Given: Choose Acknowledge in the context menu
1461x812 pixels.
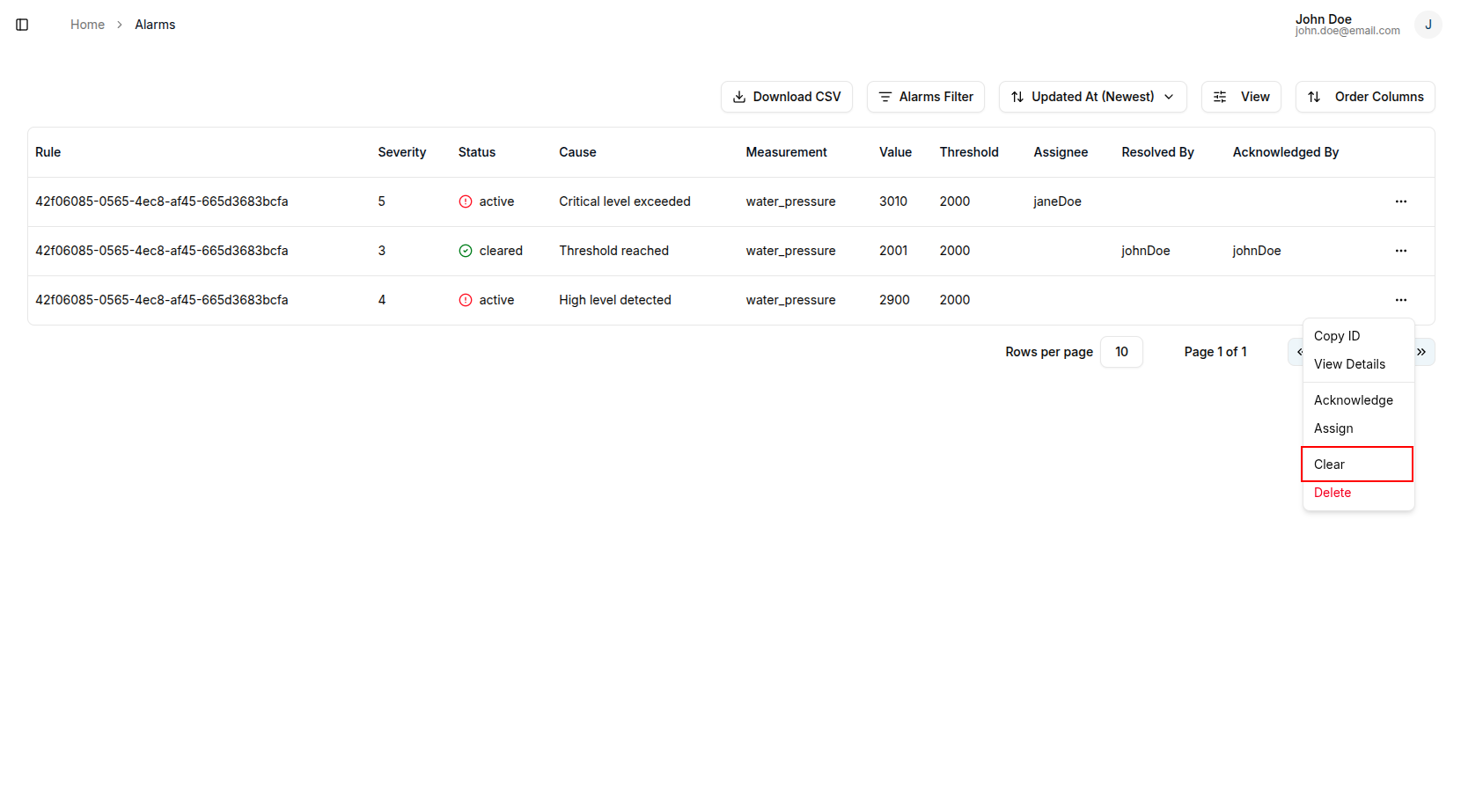Looking at the screenshot, I should click(x=1354, y=400).
